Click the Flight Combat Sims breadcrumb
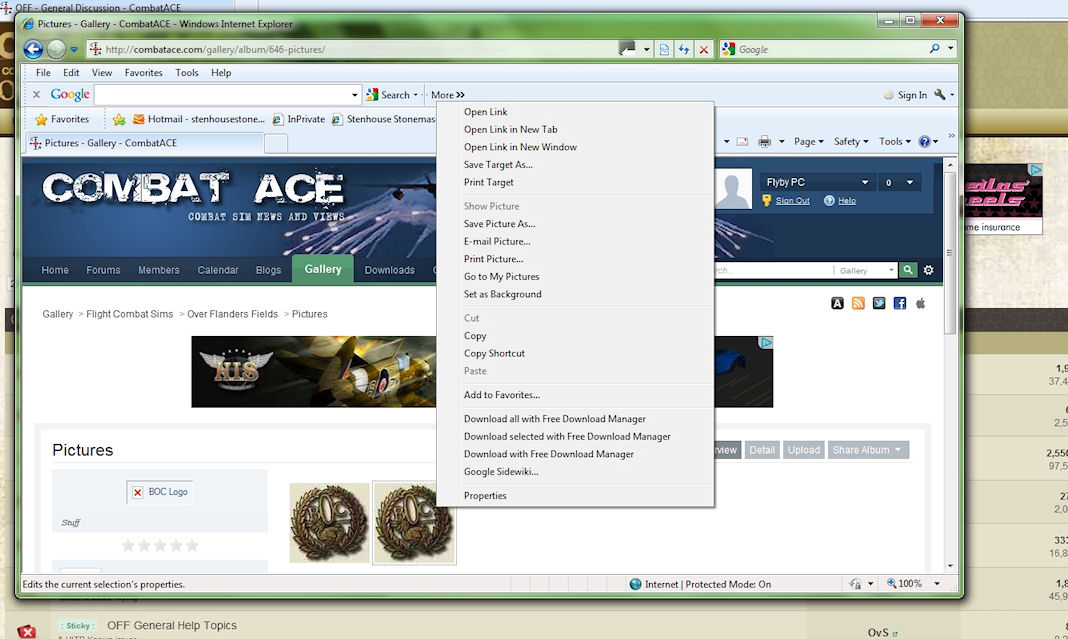The image size is (1068, 639). [x=129, y=314]
